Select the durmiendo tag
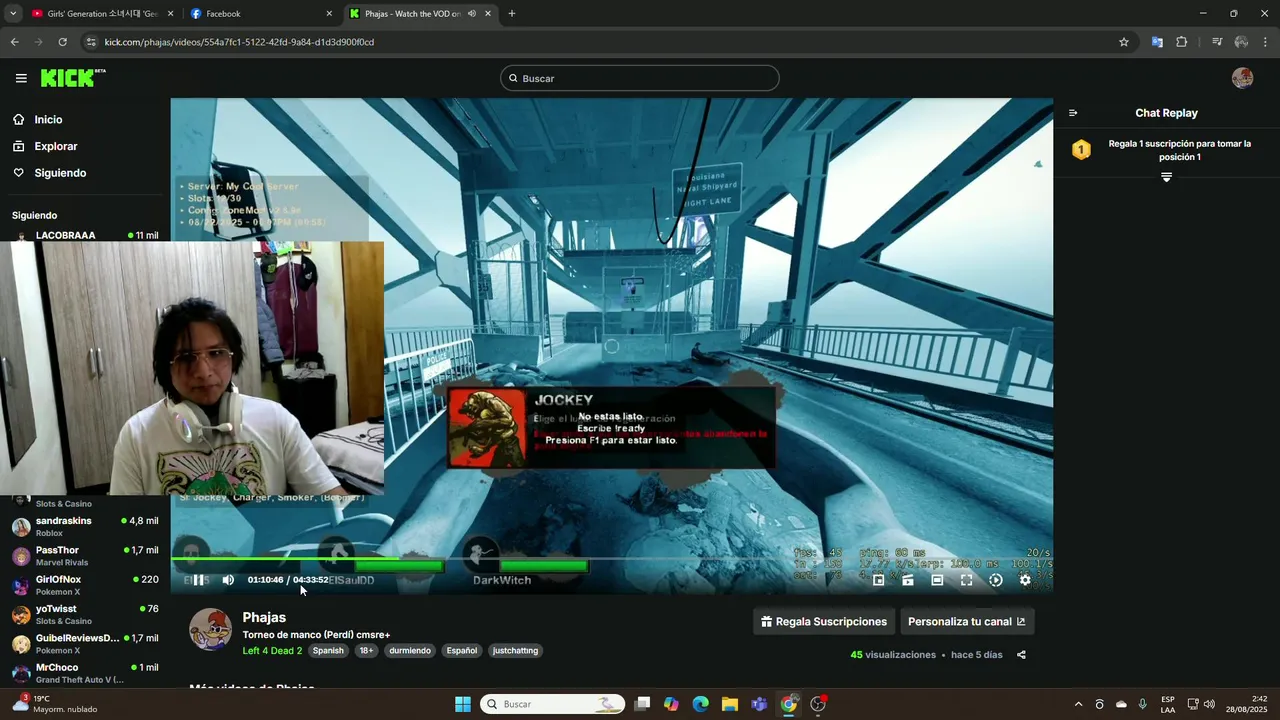 pos(410,651)
